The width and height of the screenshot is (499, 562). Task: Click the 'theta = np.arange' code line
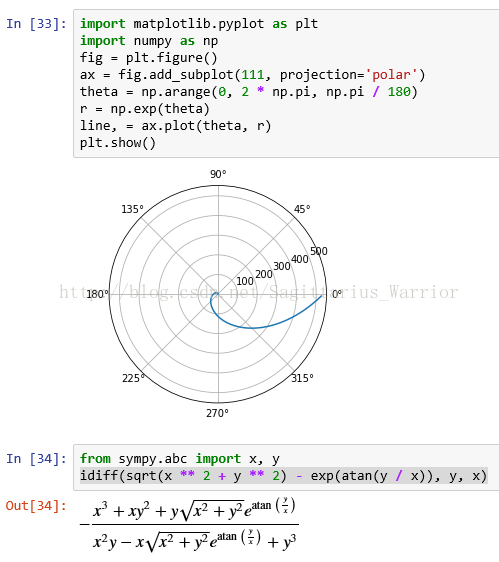tap(249, 92)
